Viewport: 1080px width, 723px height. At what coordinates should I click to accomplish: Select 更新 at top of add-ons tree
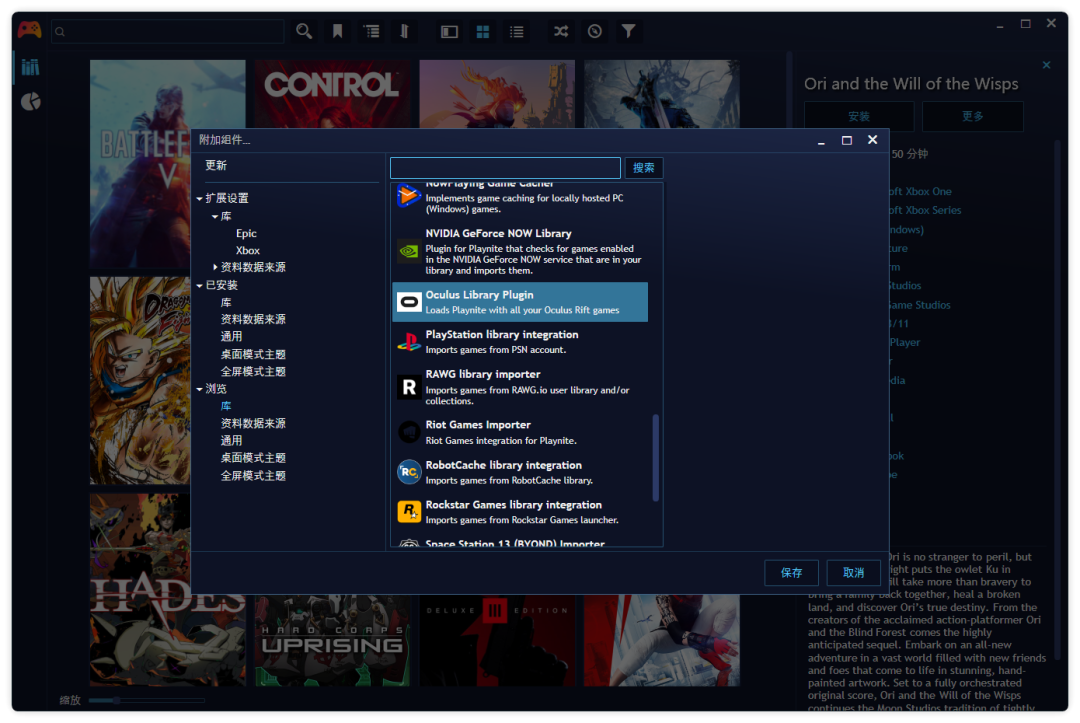point(216,165)
